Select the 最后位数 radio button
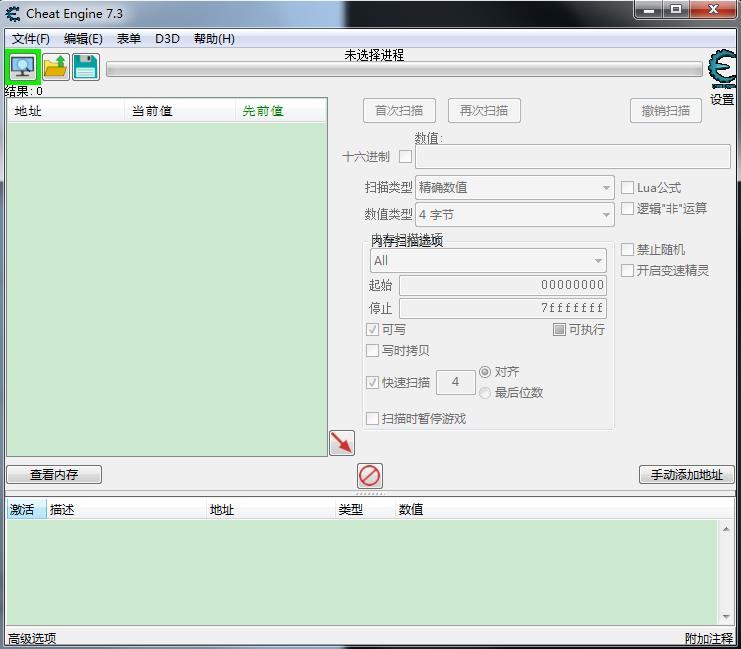 [x=485, y=393]
